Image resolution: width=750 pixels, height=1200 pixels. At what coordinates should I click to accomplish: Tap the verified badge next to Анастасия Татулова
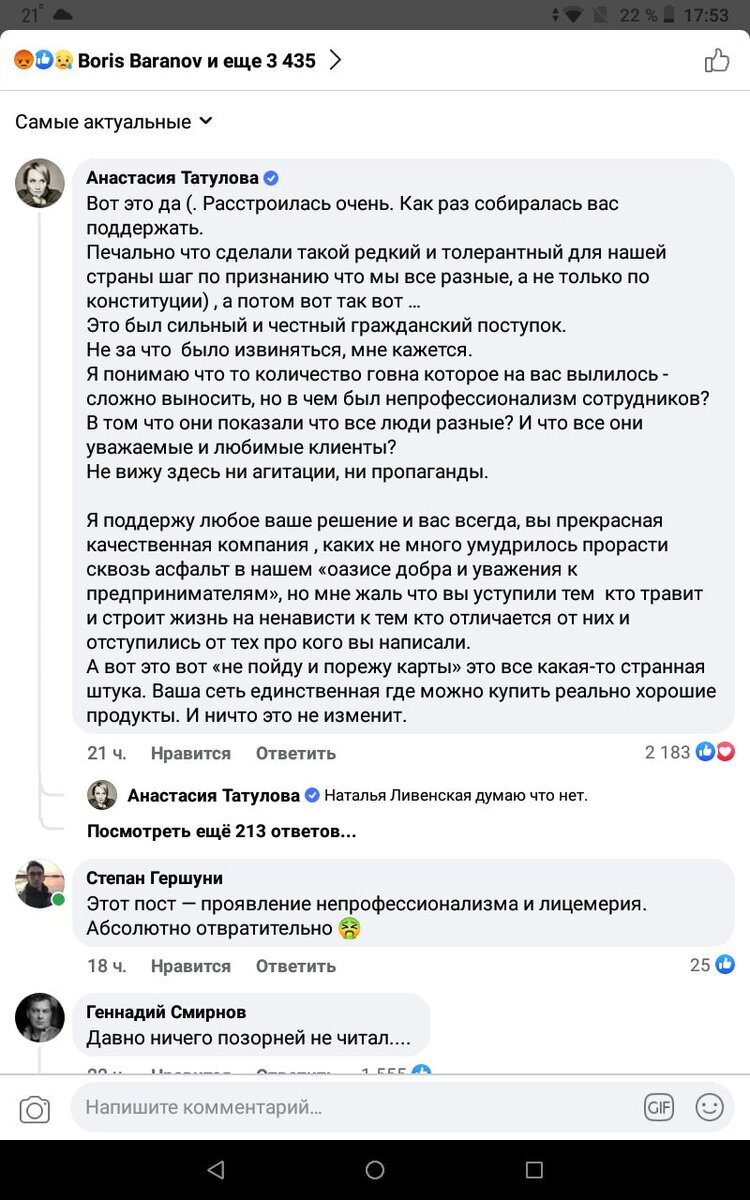[270, 177]
